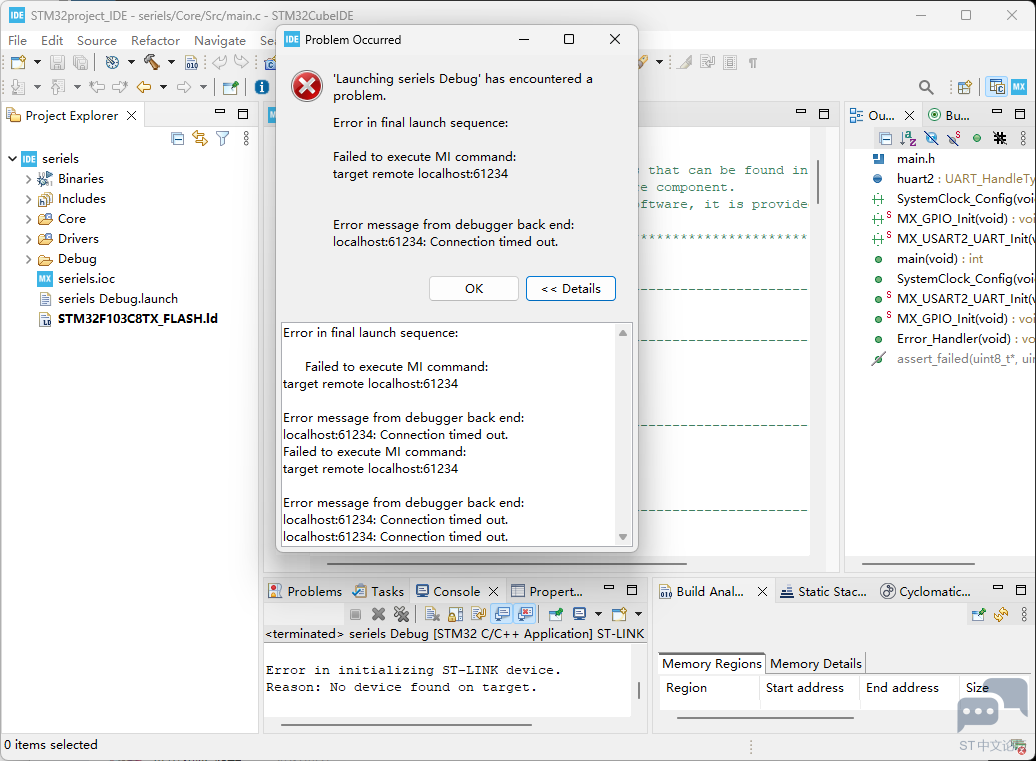Click the New file toolbar icon
This screenshot has height=761, width=1036.
(x=18, y=62)
